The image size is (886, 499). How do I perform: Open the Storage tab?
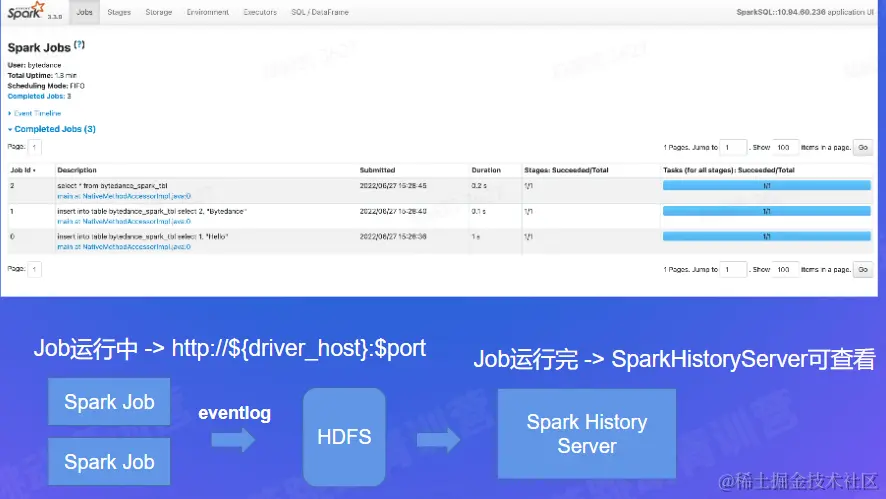pos(158,12)
